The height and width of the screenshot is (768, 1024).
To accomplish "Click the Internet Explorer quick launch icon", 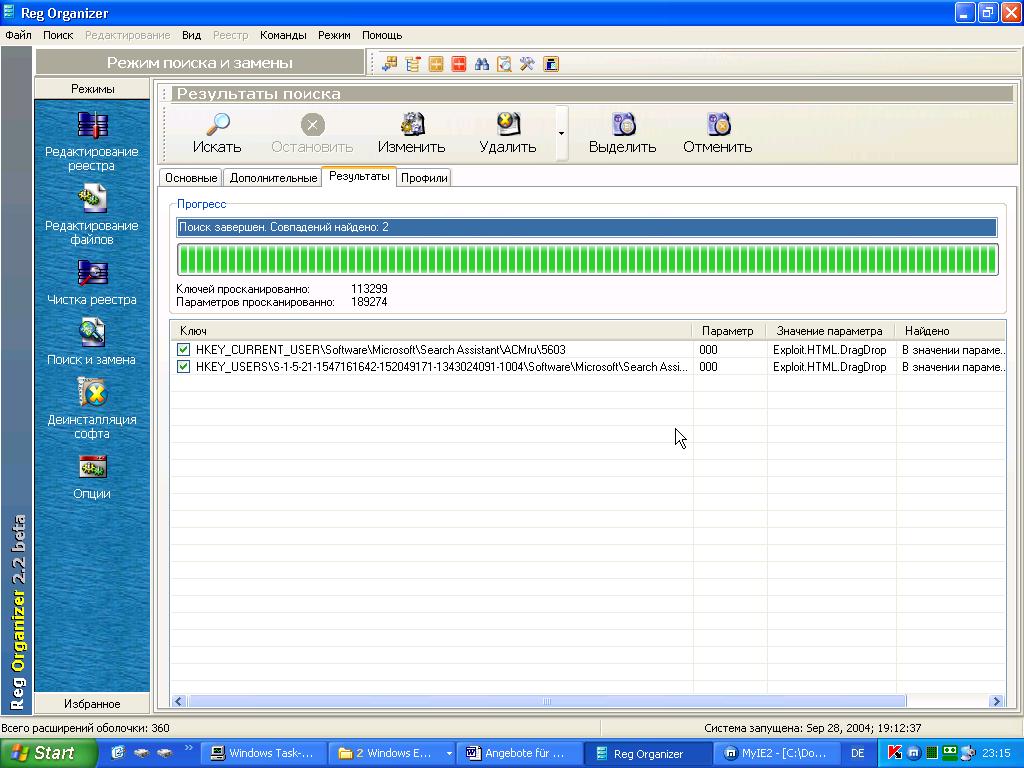I will [x=118, y=753].
